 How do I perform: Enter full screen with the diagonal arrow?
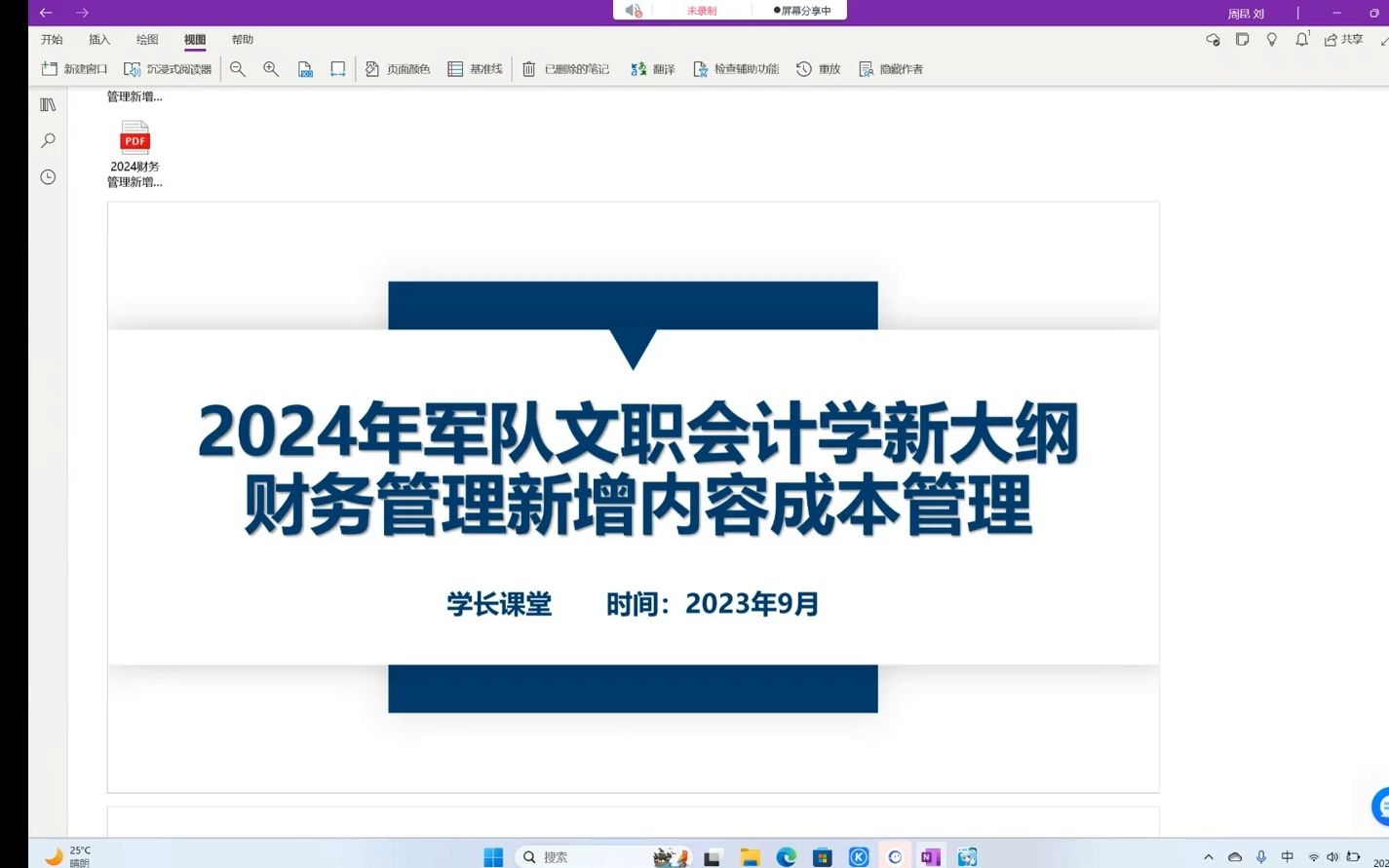tap(1384, 40)
